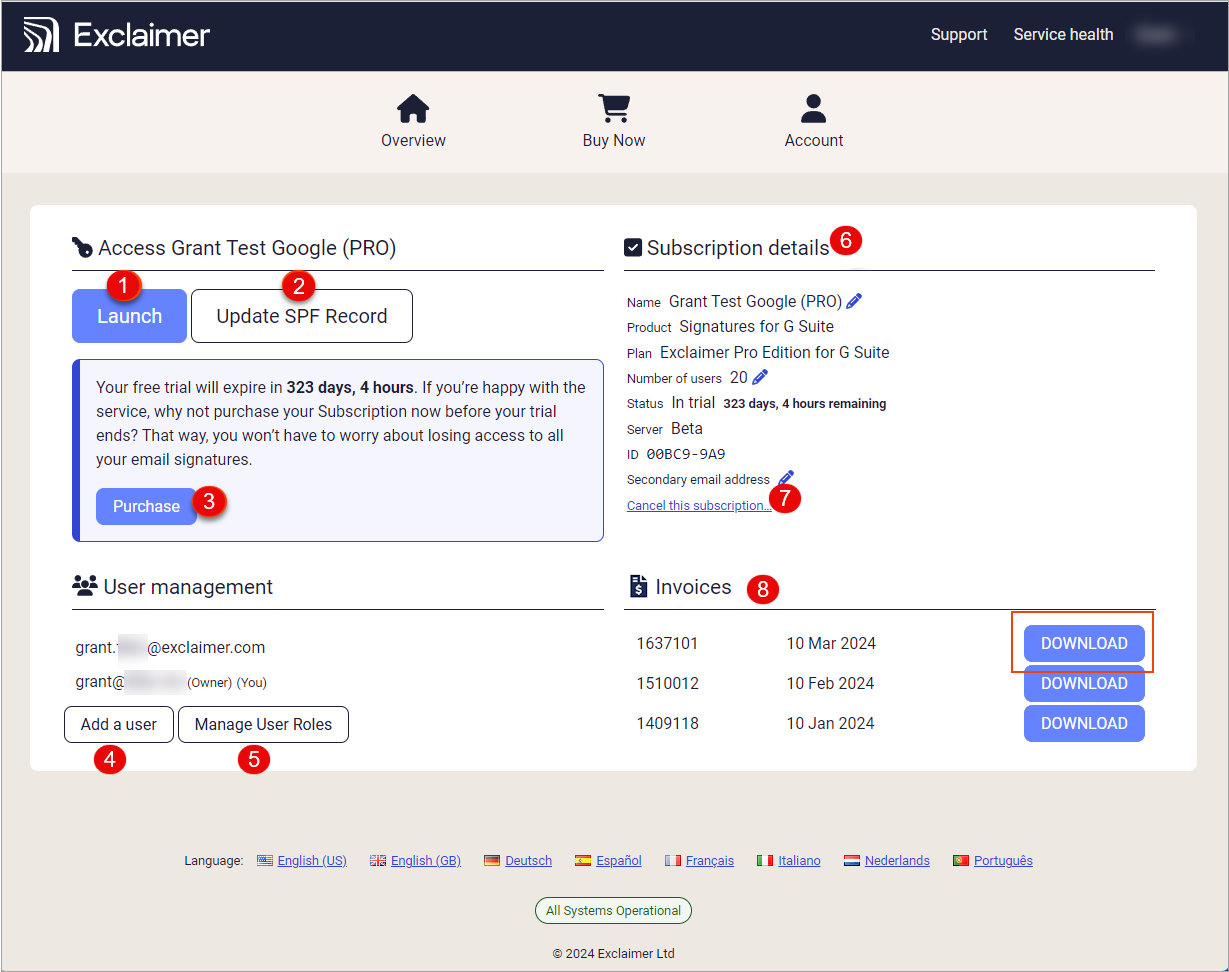
Task: Edit secondary email address pencil icon
Action: 785,477
